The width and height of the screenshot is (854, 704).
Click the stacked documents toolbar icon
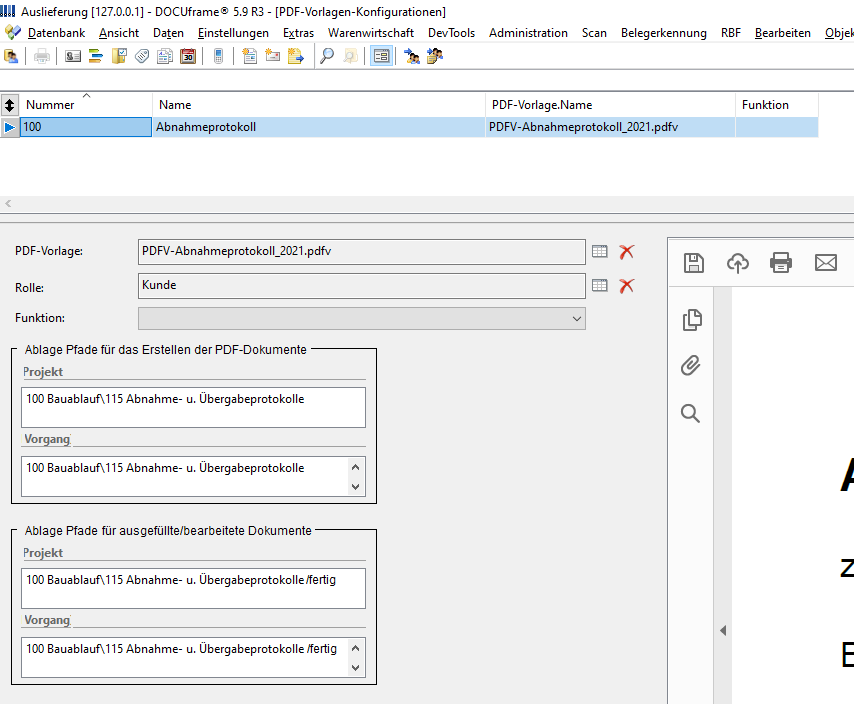(x=164, y=56)
